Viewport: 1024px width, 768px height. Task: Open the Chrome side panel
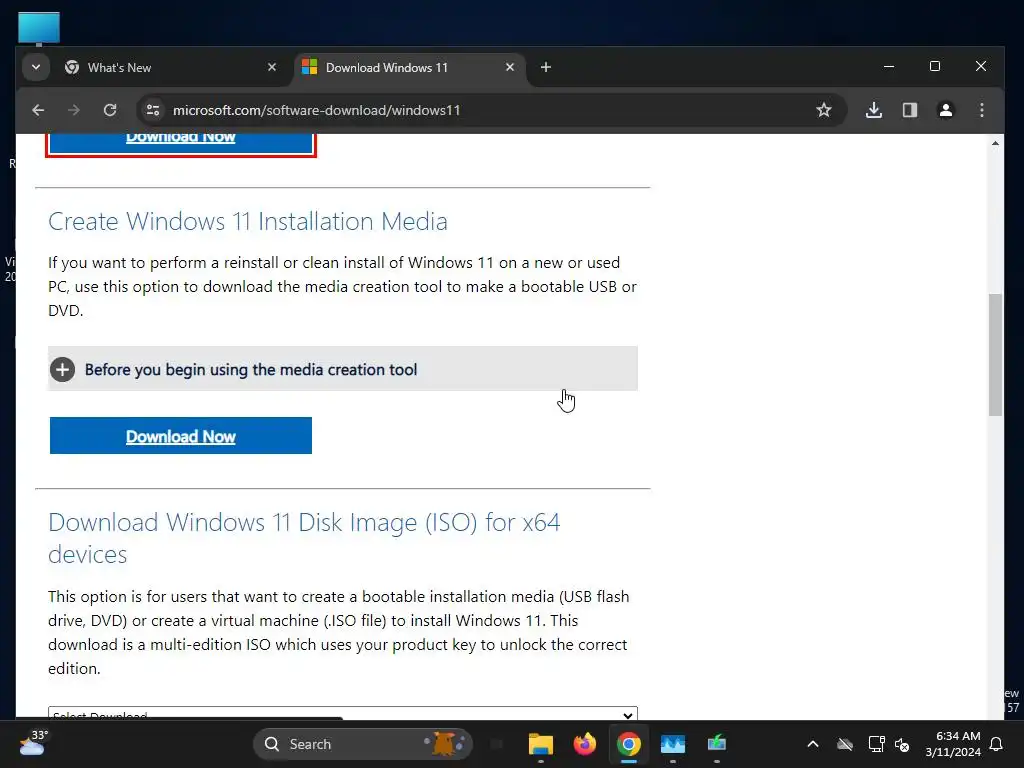pos(910,110)
